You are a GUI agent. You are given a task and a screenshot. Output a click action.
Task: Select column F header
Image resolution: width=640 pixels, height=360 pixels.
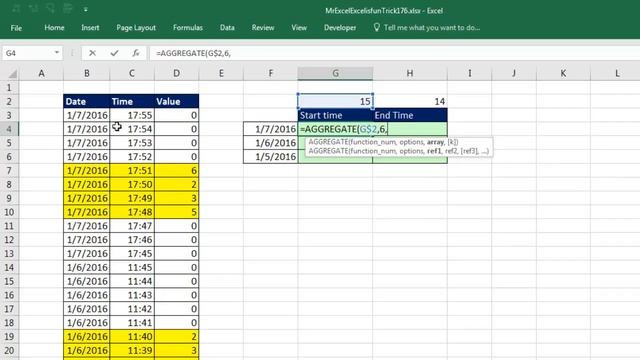[x=271, y=73]
